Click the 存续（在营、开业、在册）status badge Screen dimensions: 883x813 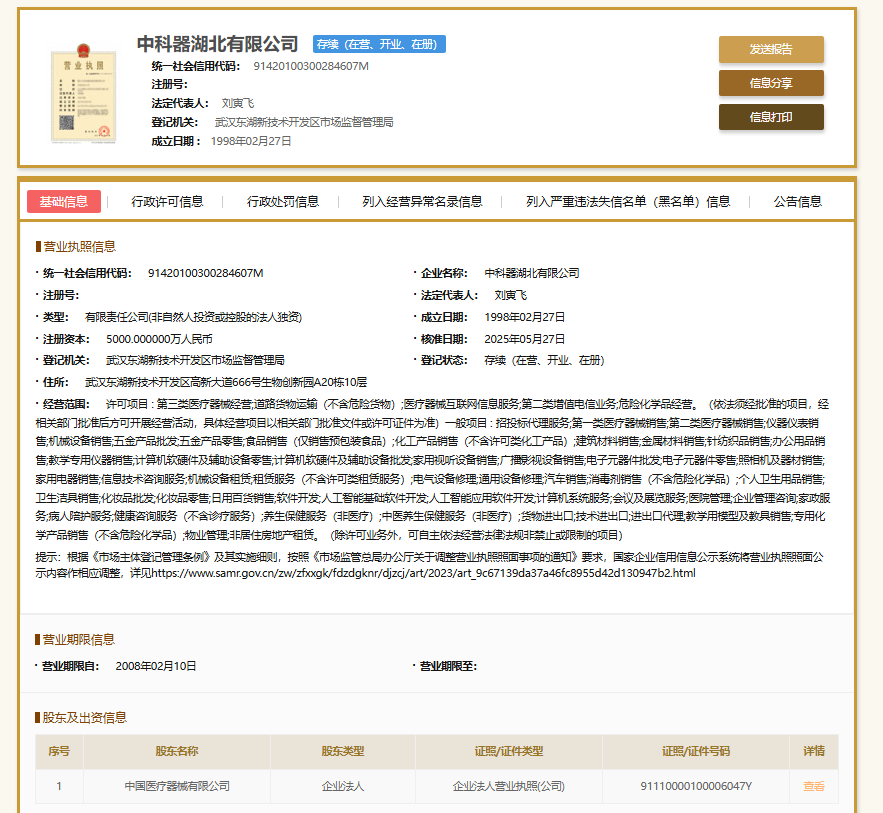coord(379,44)
